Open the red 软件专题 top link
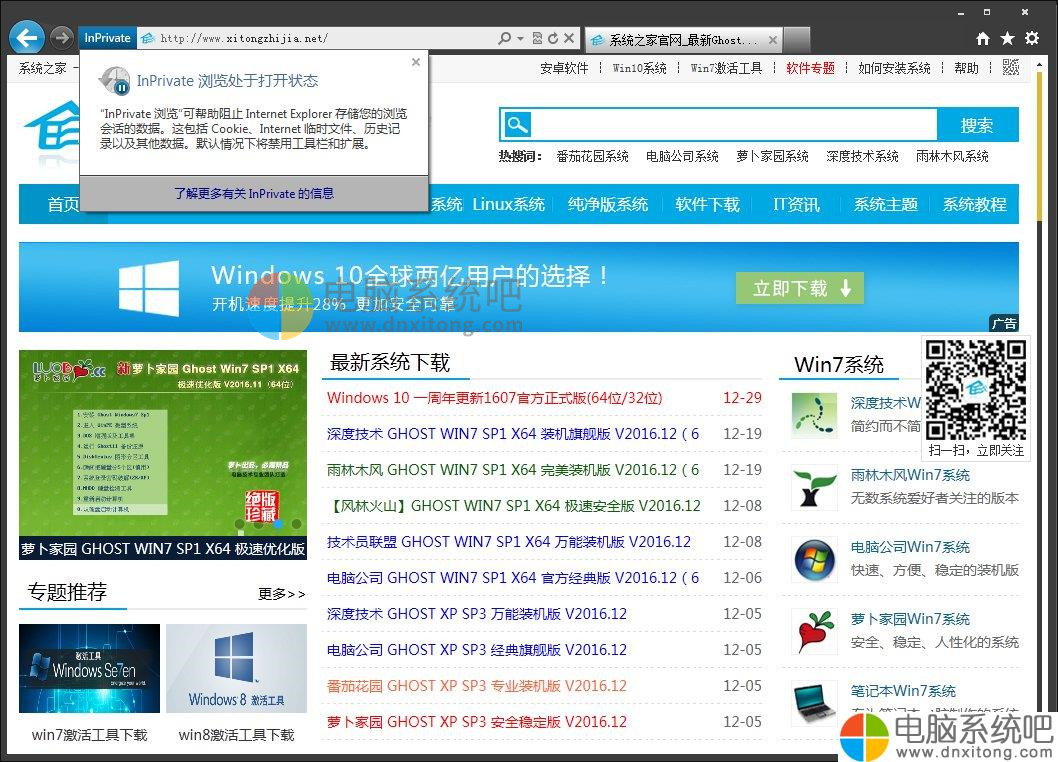The image size is (1058, 762). coord(810,68)
